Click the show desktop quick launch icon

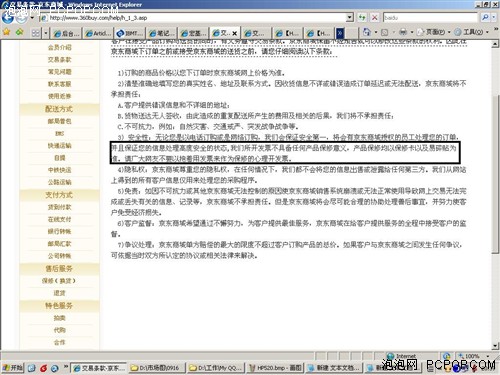click(x=32, y=368)
